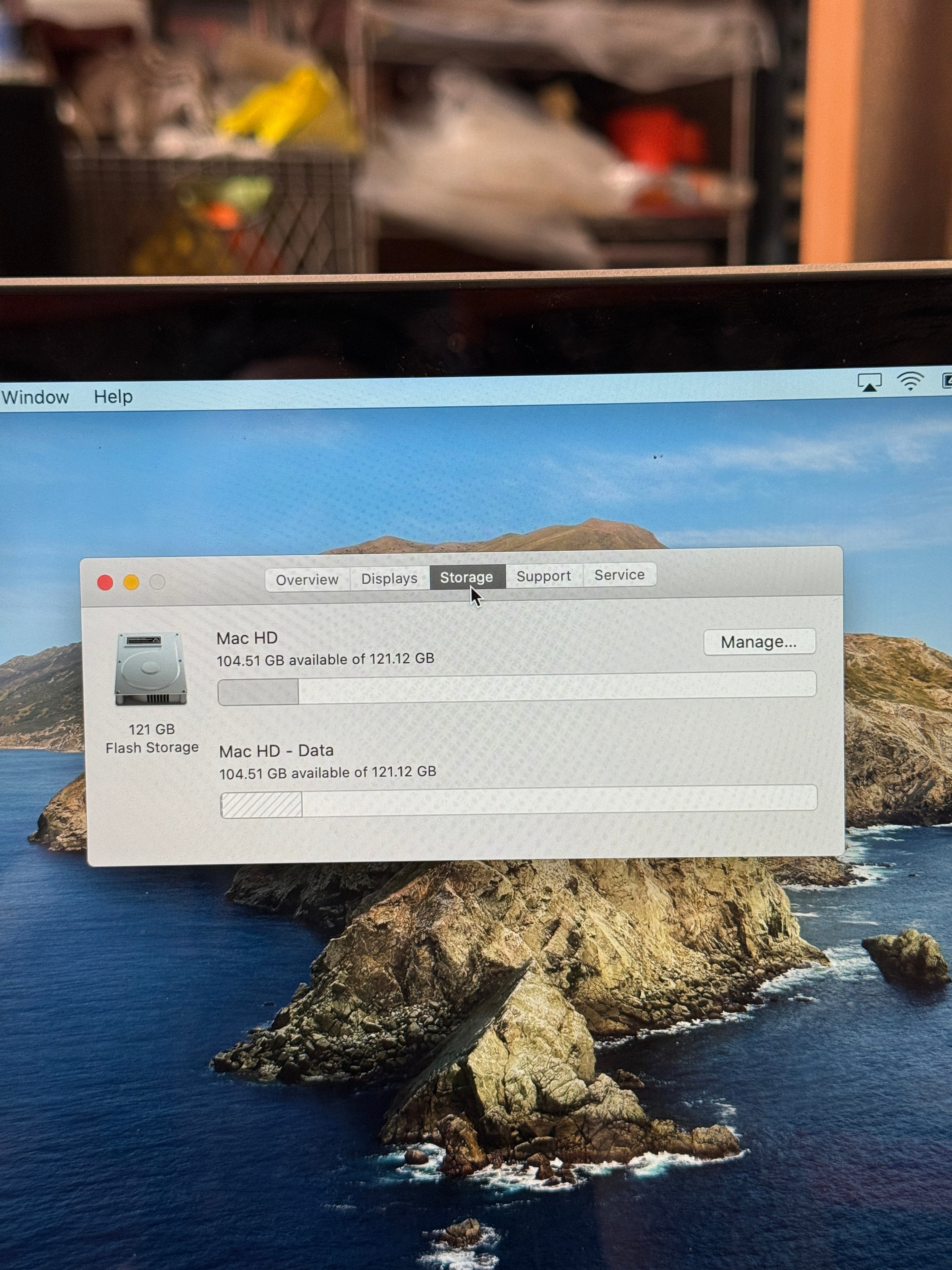
Task: Minimize the window with the yellow button
Action: click(131, 582)
